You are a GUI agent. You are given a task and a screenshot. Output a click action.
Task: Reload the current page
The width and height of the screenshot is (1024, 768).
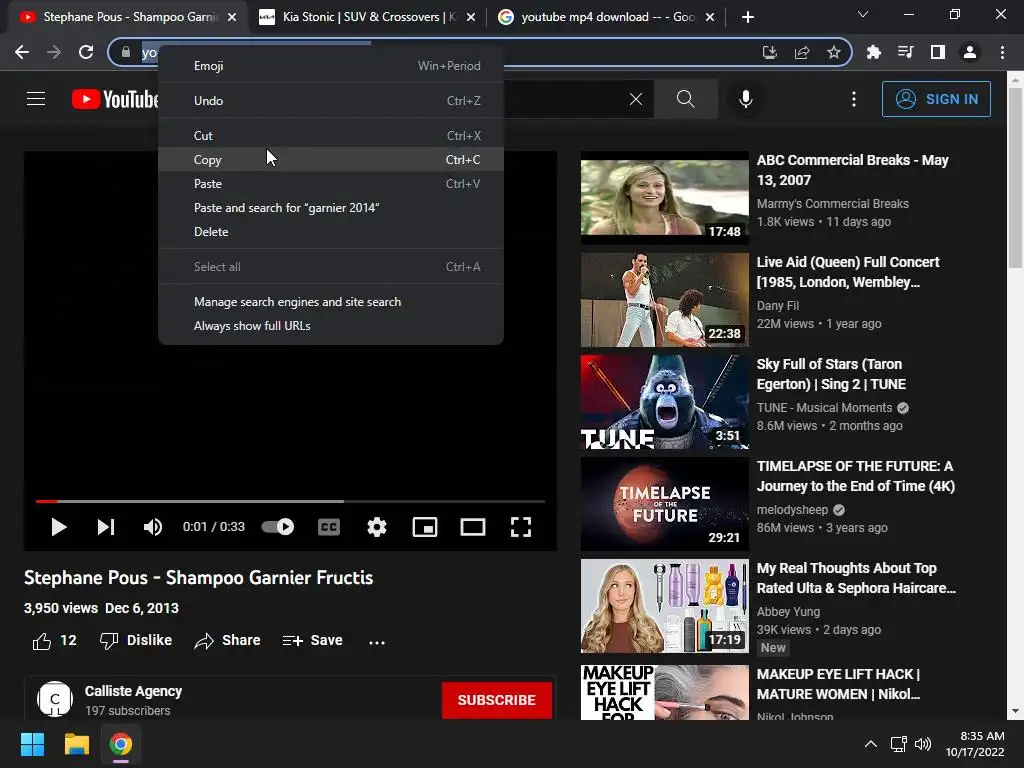click(86, 52)
